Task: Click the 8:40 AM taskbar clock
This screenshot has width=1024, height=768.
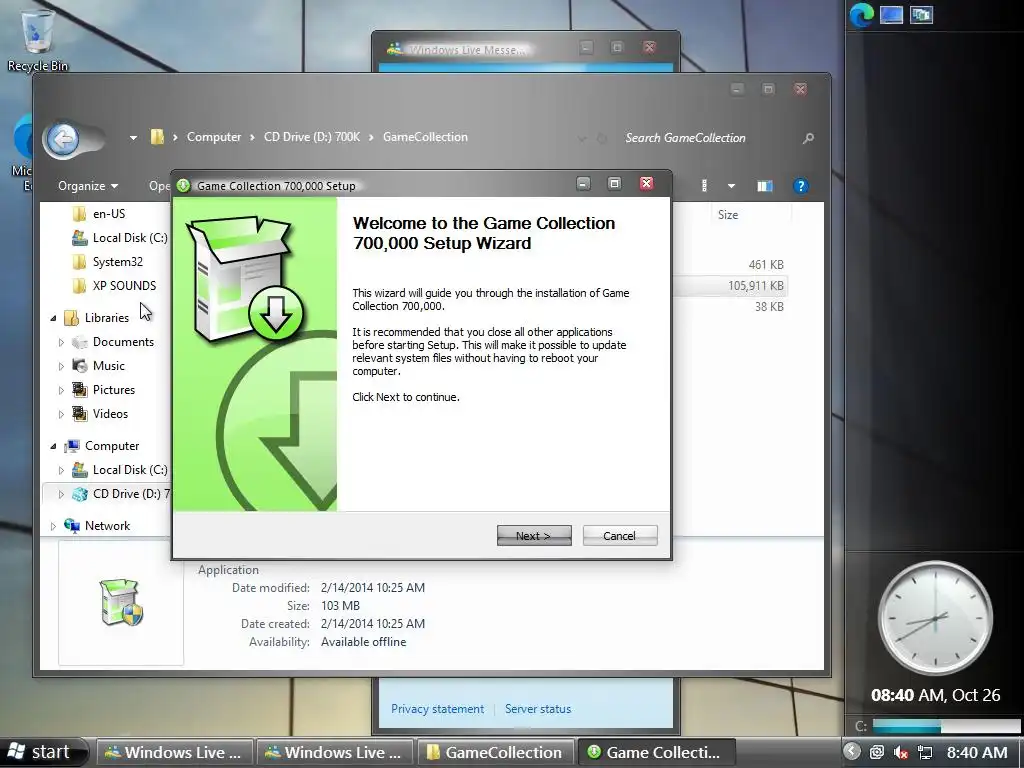Action: coord(977,752)
